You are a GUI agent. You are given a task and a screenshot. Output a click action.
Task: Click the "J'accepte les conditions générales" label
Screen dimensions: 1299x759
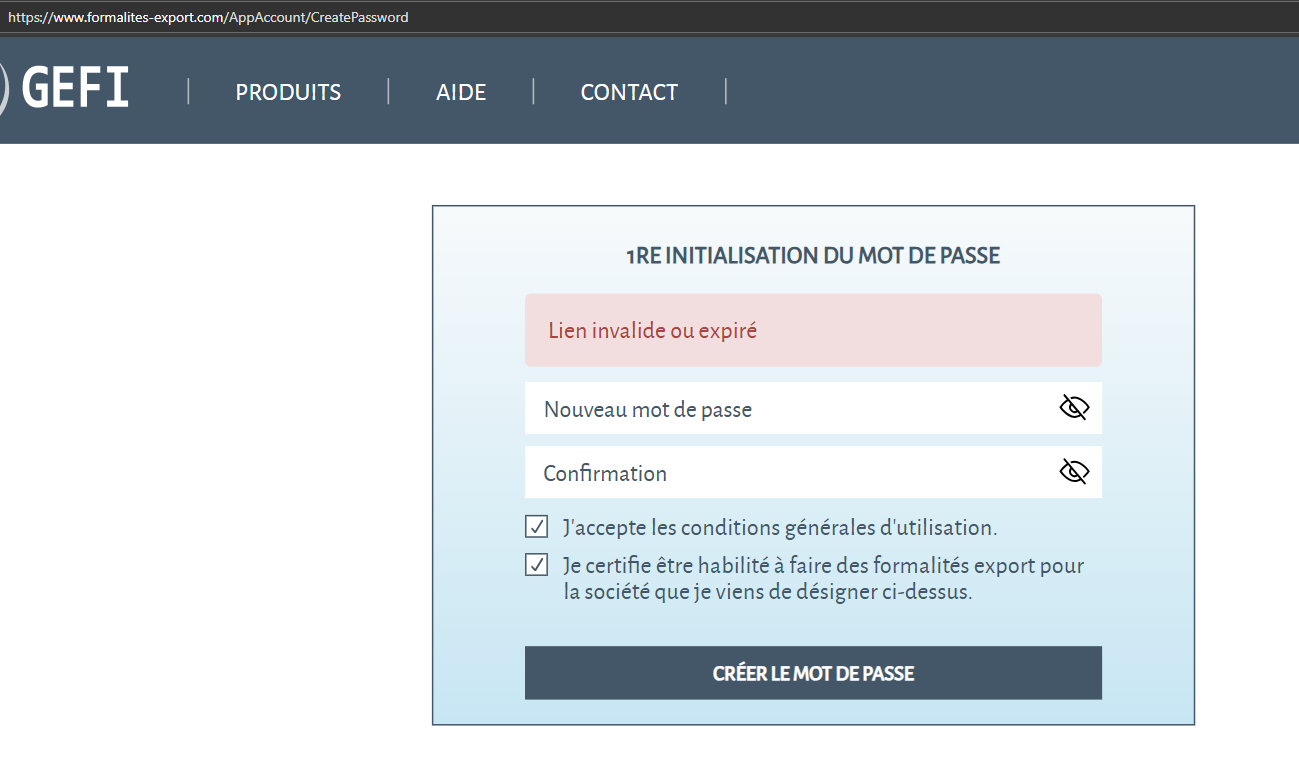tap(780, 527)
